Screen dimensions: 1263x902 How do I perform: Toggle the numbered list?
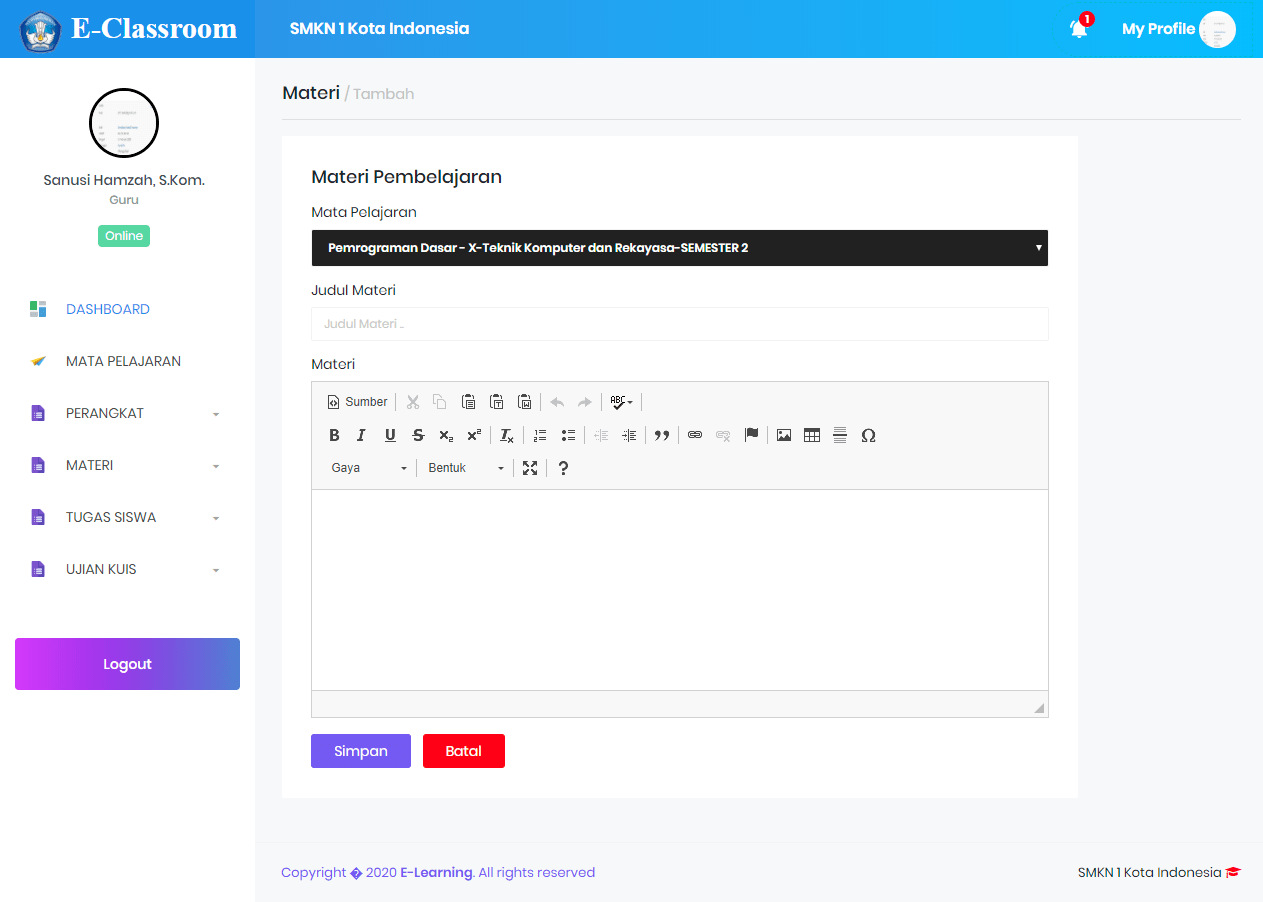pos(539,435)
